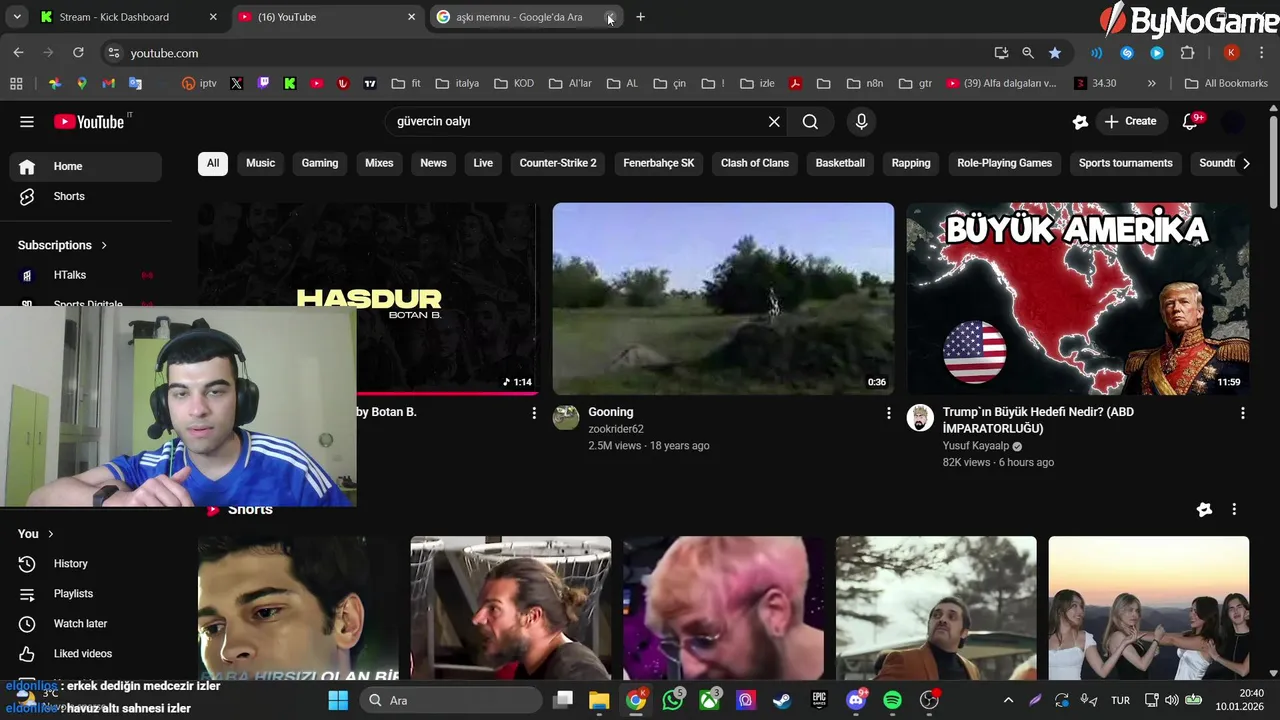The height and width of the screenshot is (720, 1280).
Task: Open All Bookmarks folder
Action: (1226, 84)
